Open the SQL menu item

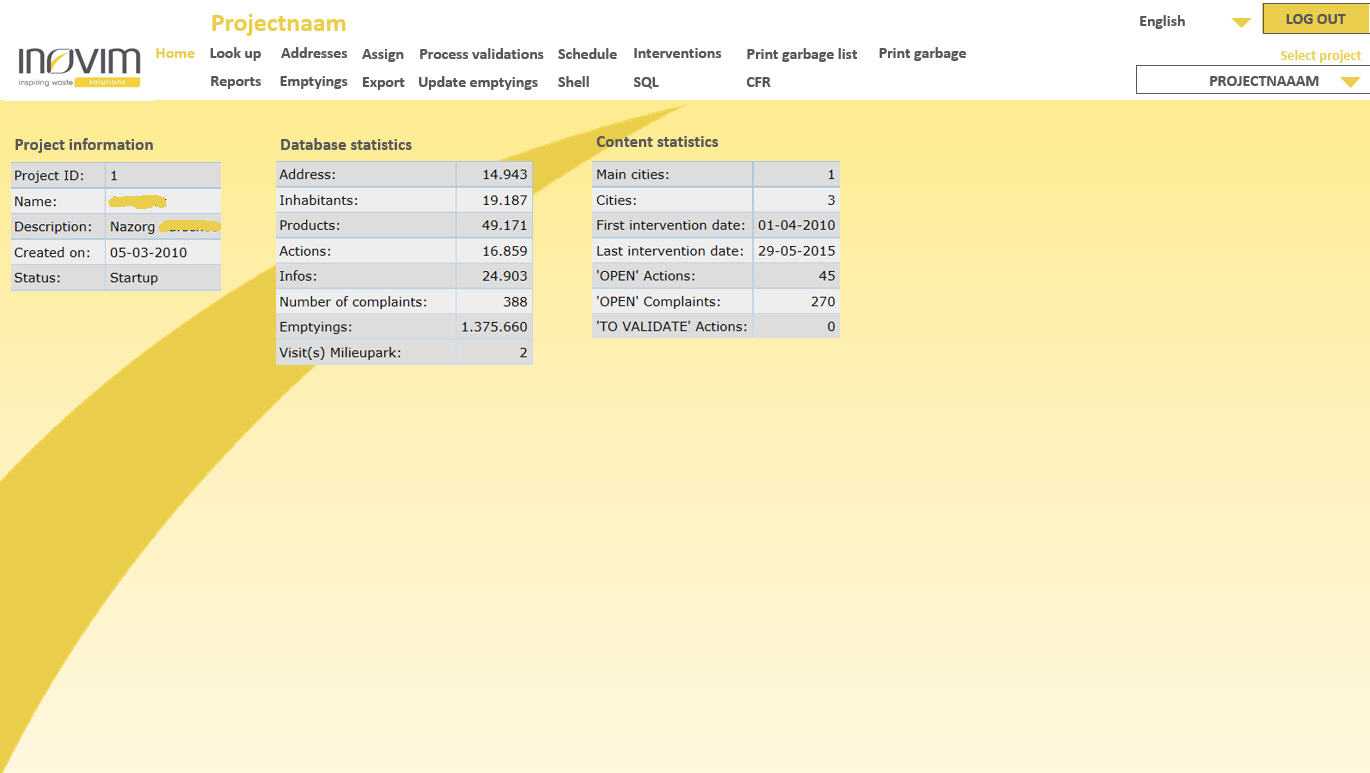click(x=646, y=82)
